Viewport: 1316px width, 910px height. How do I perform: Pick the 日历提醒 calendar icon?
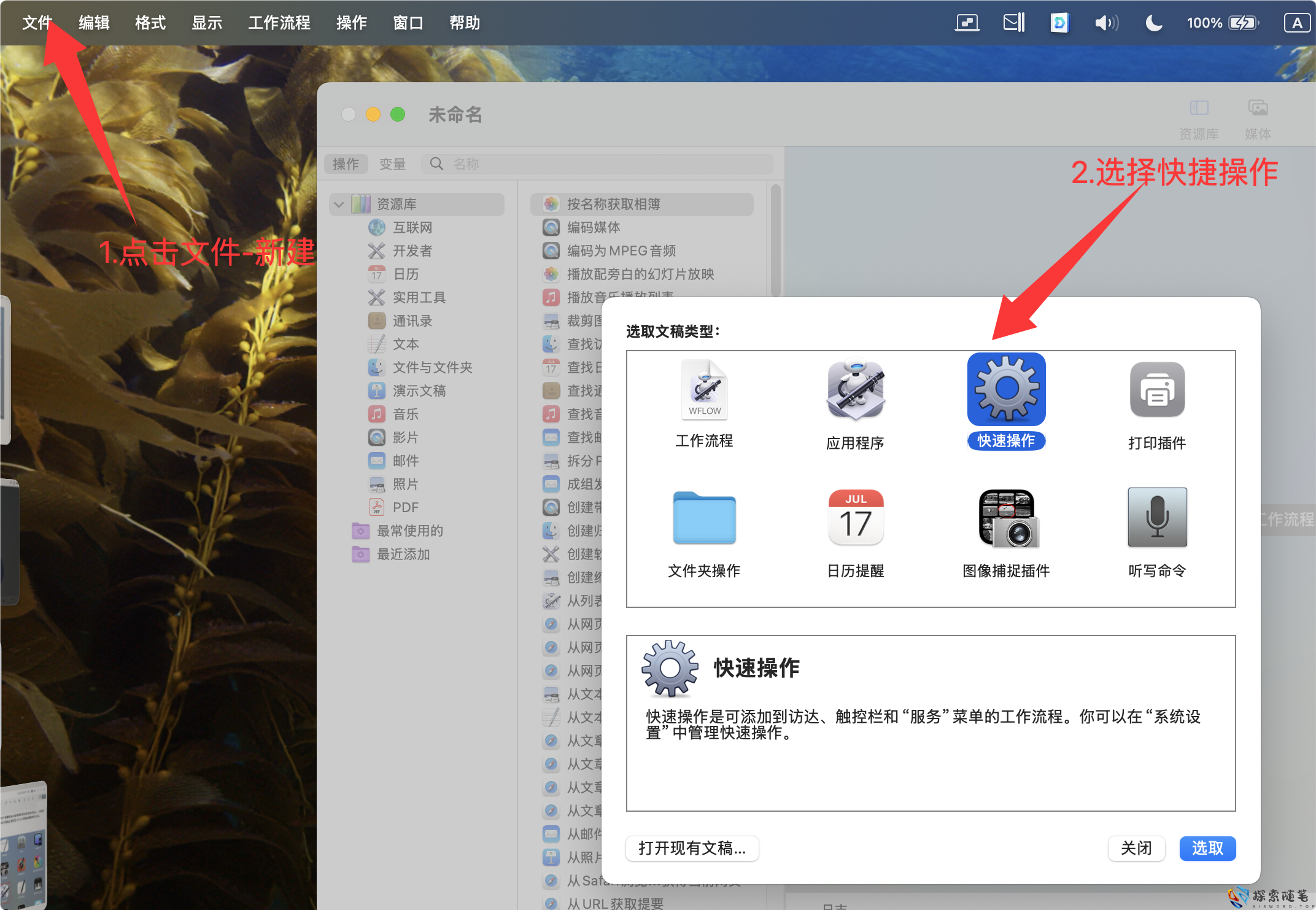(x=854, y=518)
